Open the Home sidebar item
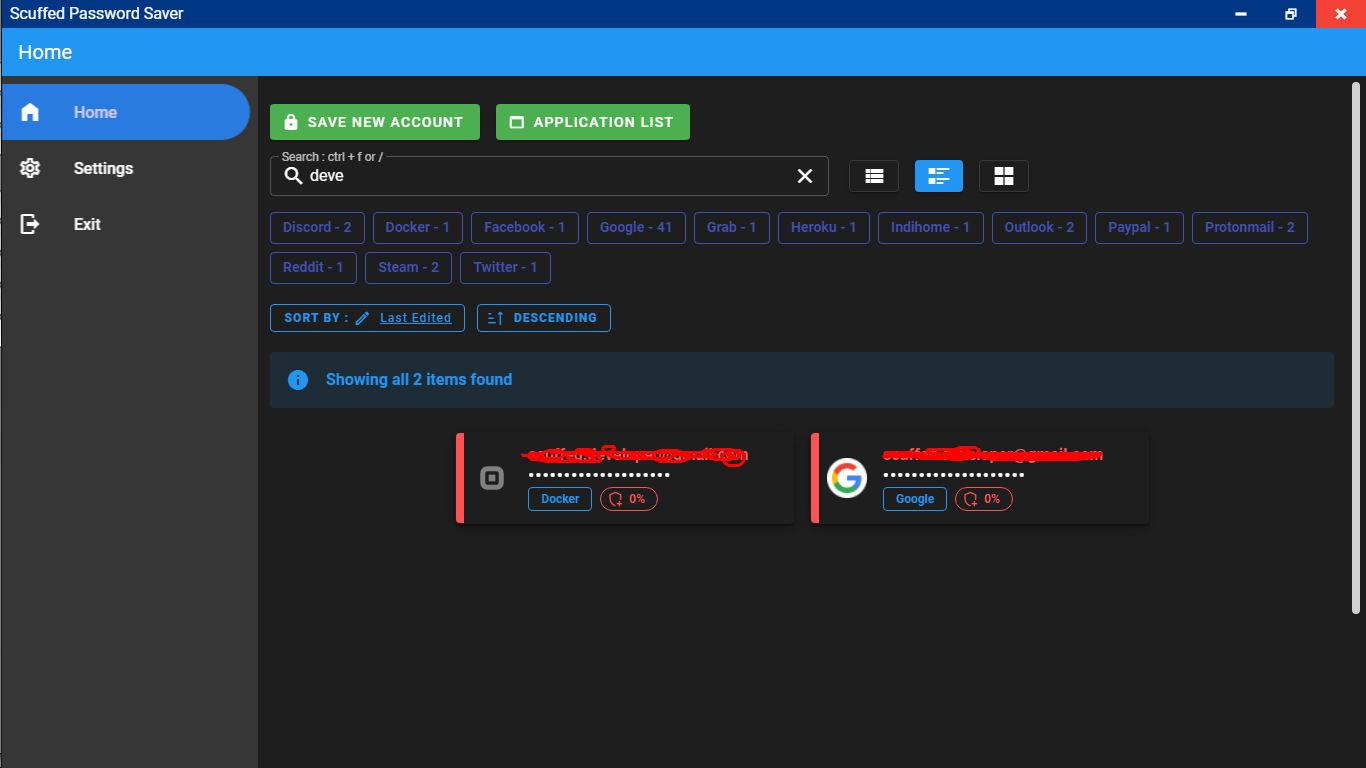Viewport: 1366px width, 768px height. pyautogui.click(x=125, y=112)
